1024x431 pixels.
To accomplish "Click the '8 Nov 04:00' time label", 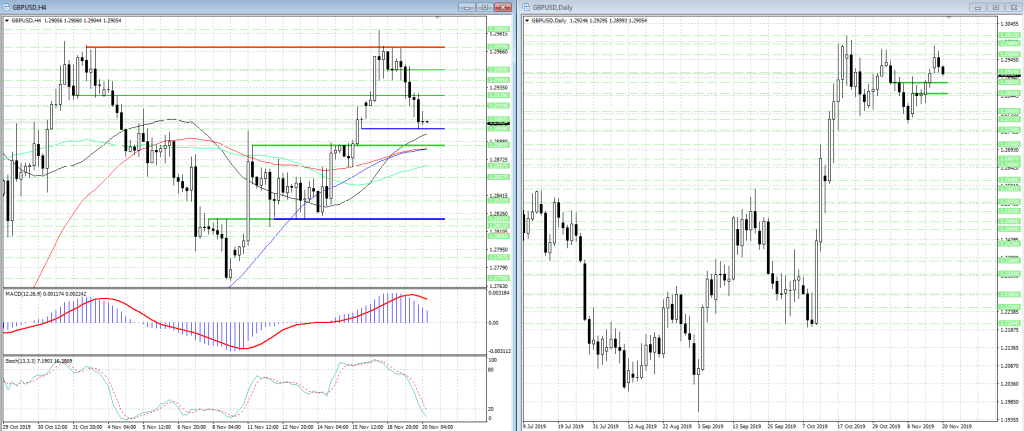I will pyautogui.click(x=227, y=426).
